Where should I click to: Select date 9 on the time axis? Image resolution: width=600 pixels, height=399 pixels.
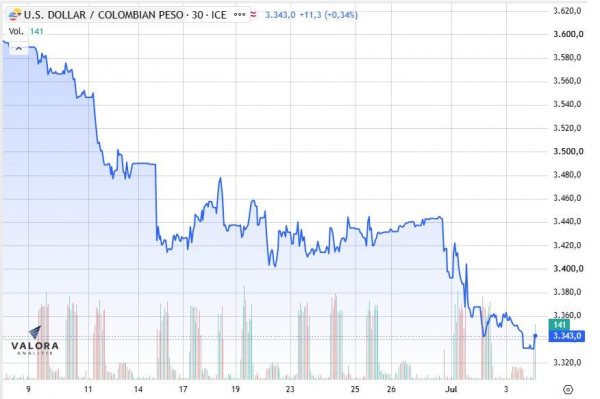[x=28, y=389]
